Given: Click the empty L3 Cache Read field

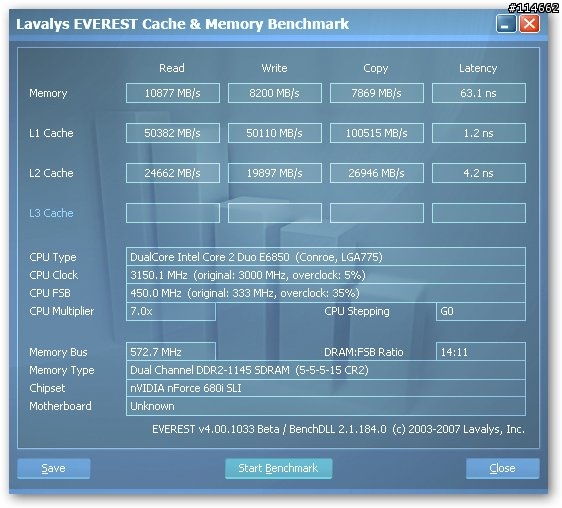Looking at the screenshot, I should [x=173, y=213].
